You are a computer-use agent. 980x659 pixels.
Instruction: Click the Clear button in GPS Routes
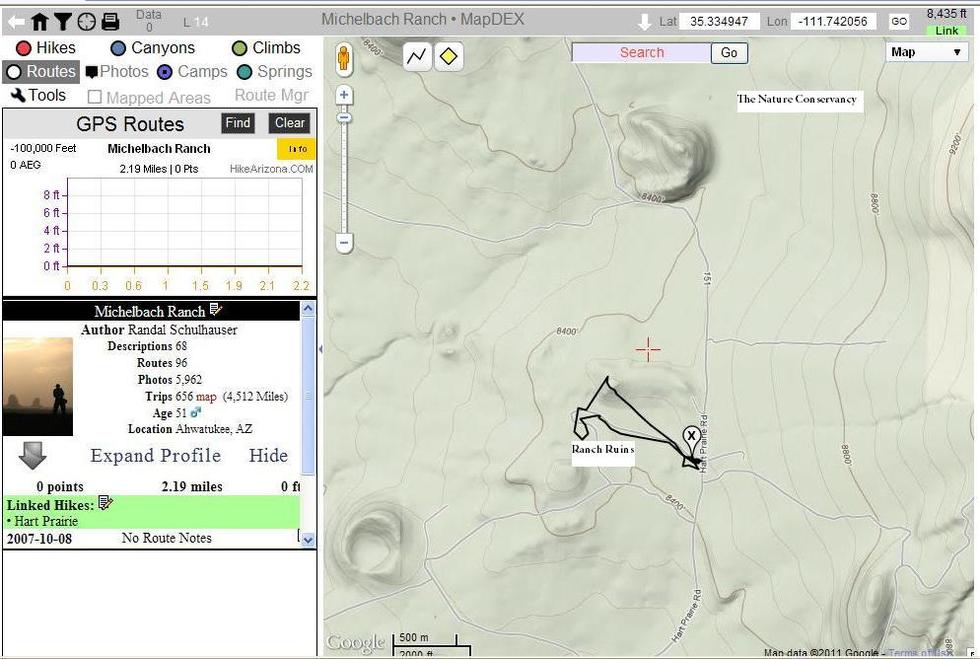coord(289,123)
